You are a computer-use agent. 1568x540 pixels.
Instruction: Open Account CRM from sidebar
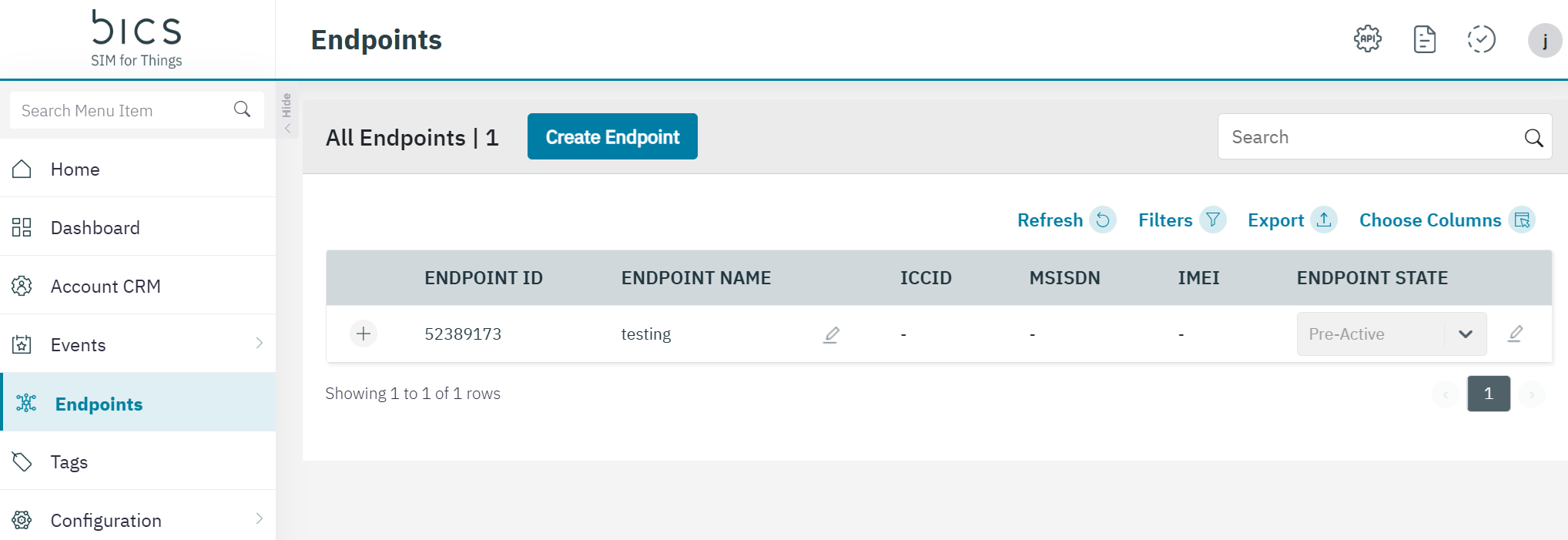[106, 287]
